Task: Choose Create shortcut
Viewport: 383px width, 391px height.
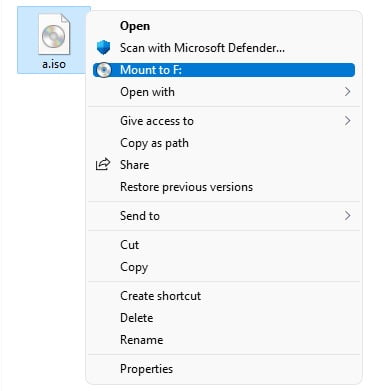Action: pos(224,296)
